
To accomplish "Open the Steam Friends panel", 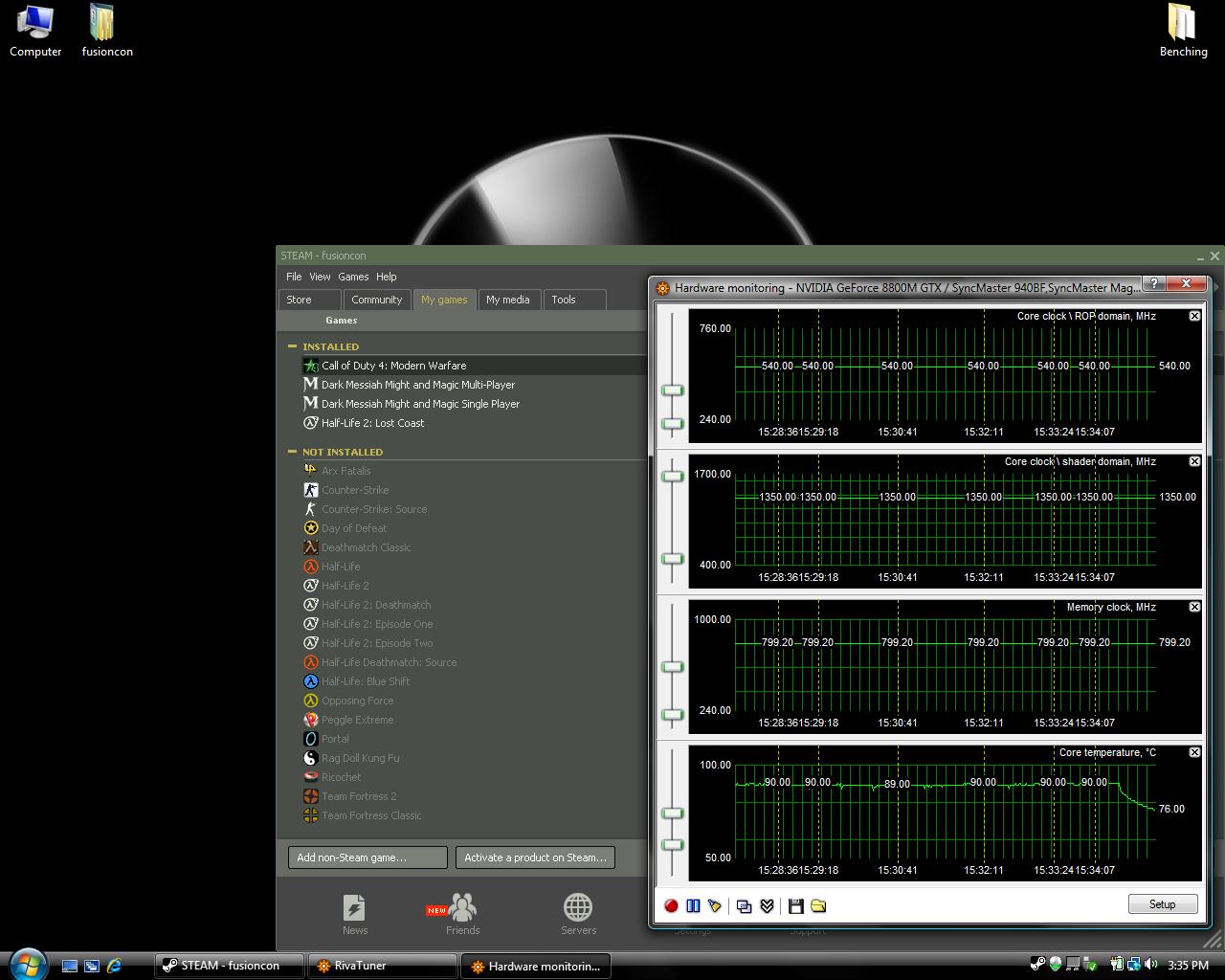I will (462, 914).
